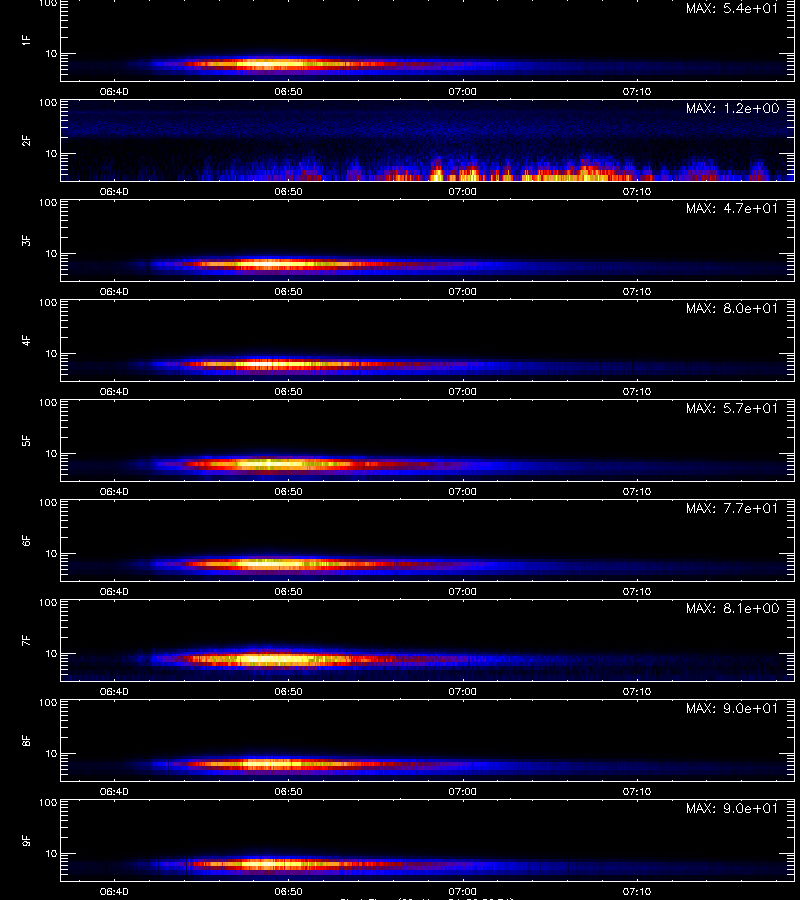Select the MAX: 7.7e+01 readout
The width and height of the screenshot is (800, 900).
click(732, 508)
